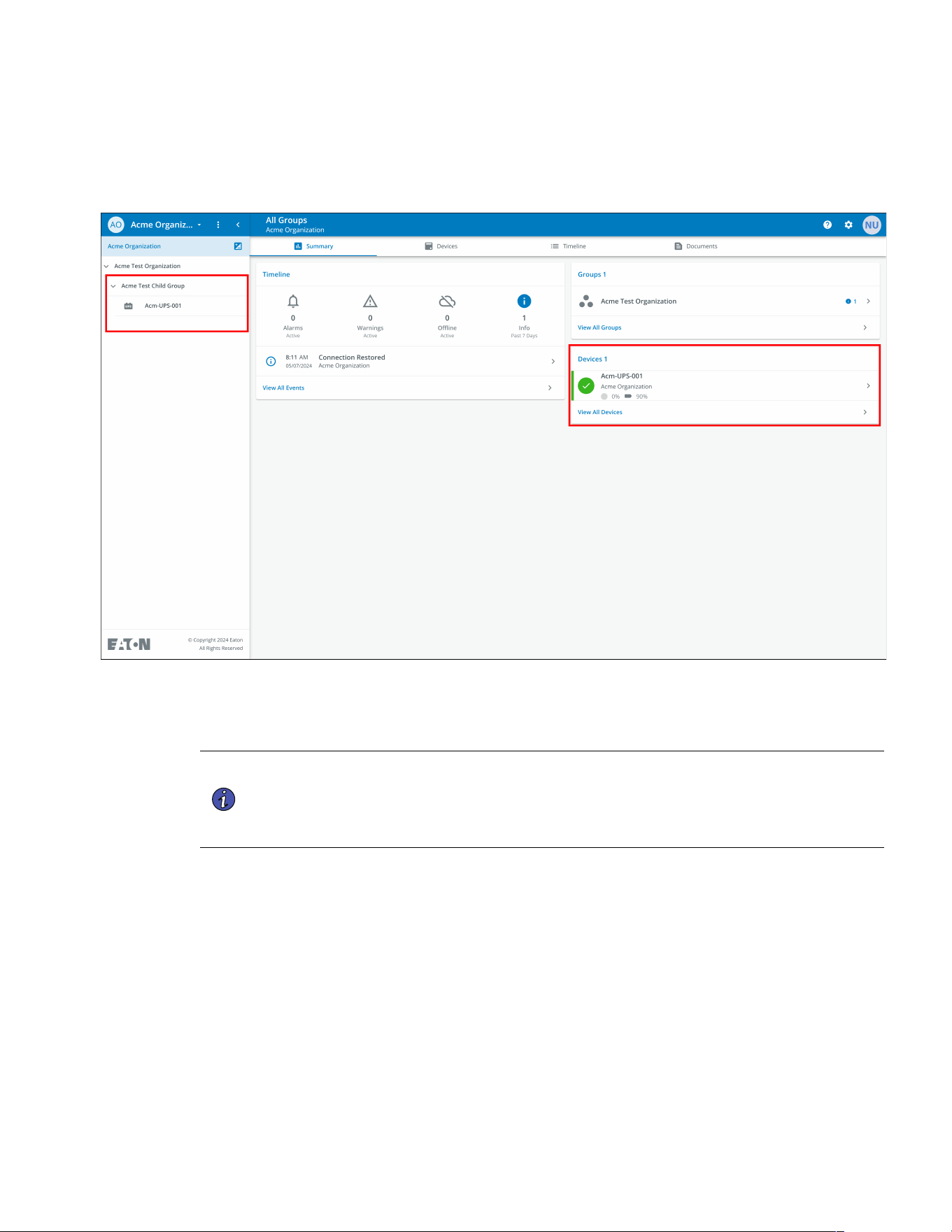Open the settings gear icon

848,225
